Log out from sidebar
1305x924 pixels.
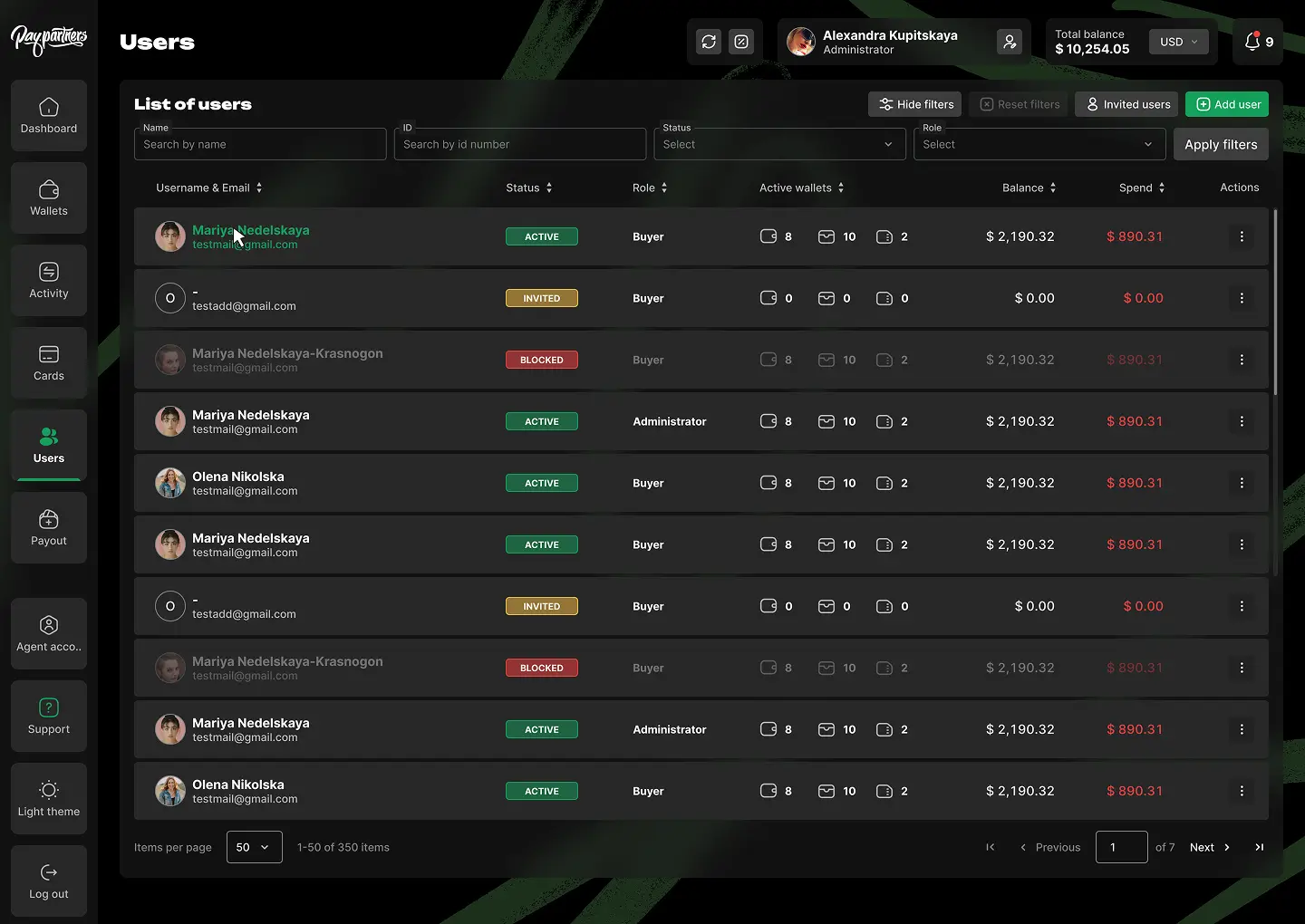(49, 881)
